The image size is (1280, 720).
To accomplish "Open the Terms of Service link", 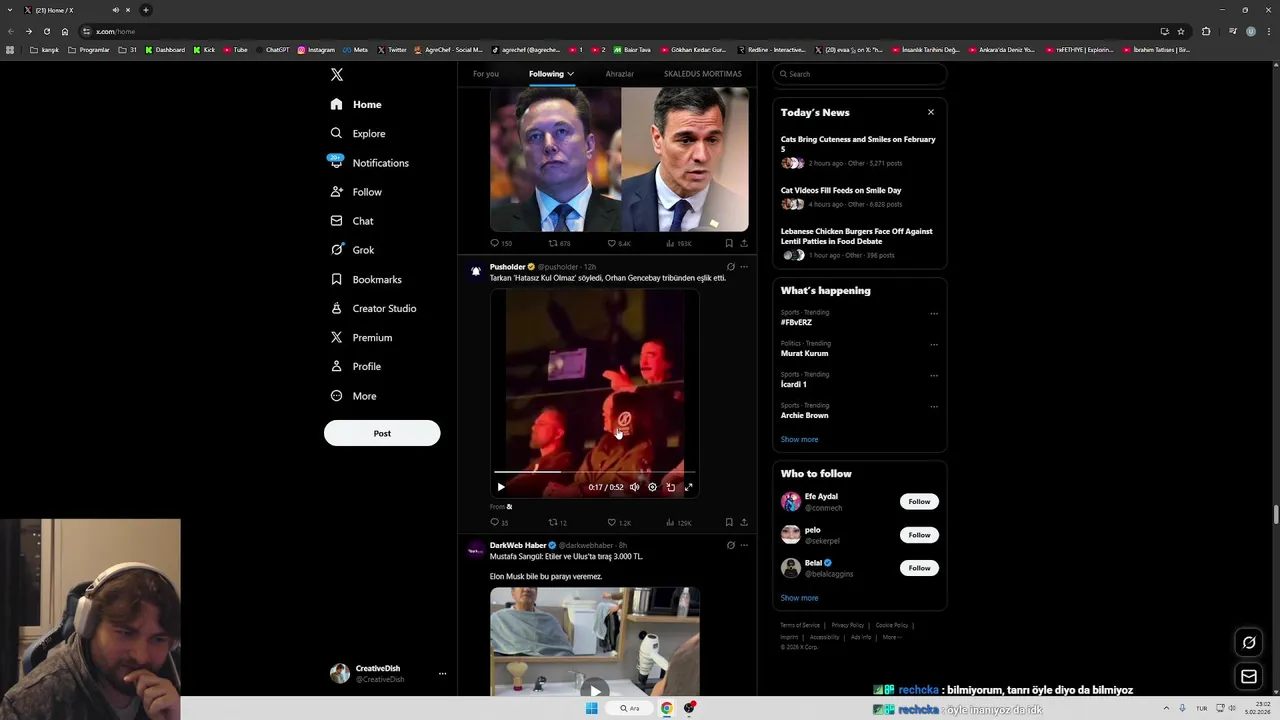I will [800, 625].
